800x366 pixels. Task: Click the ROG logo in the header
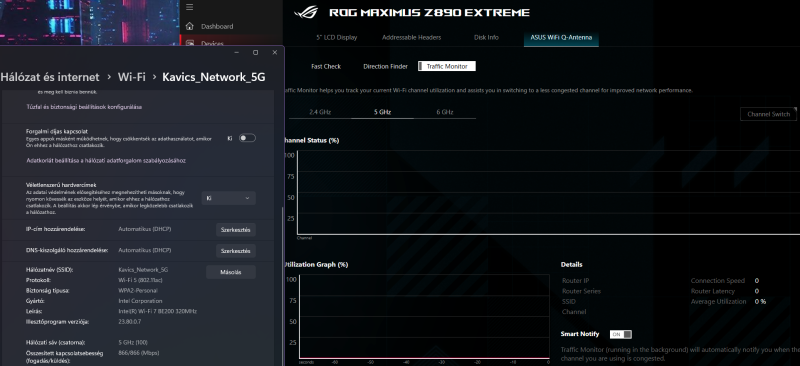pyautogui.click(x=306, y=12)
